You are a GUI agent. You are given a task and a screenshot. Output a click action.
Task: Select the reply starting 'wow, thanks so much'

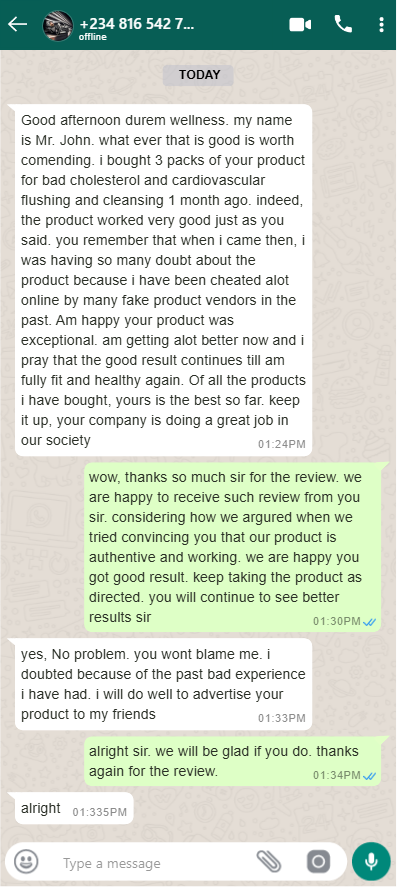(232, 546)
